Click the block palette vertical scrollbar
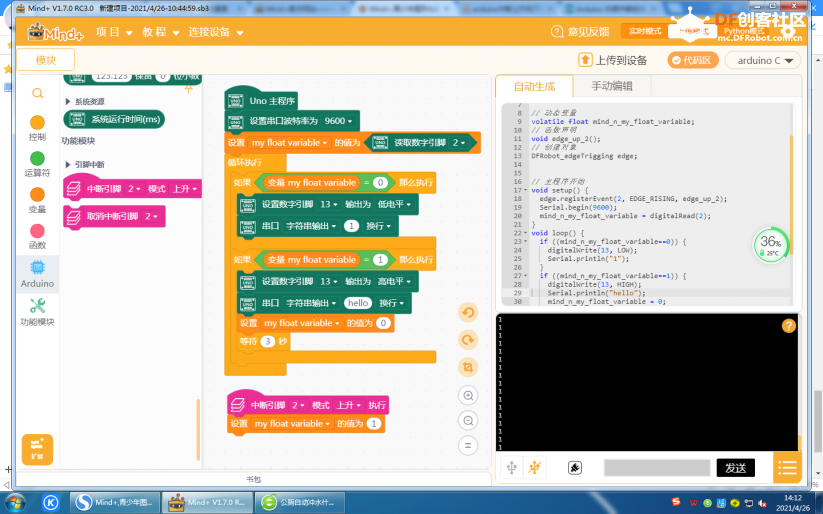Viewport: 823px width, 514px height. click(x=198, y=429)
